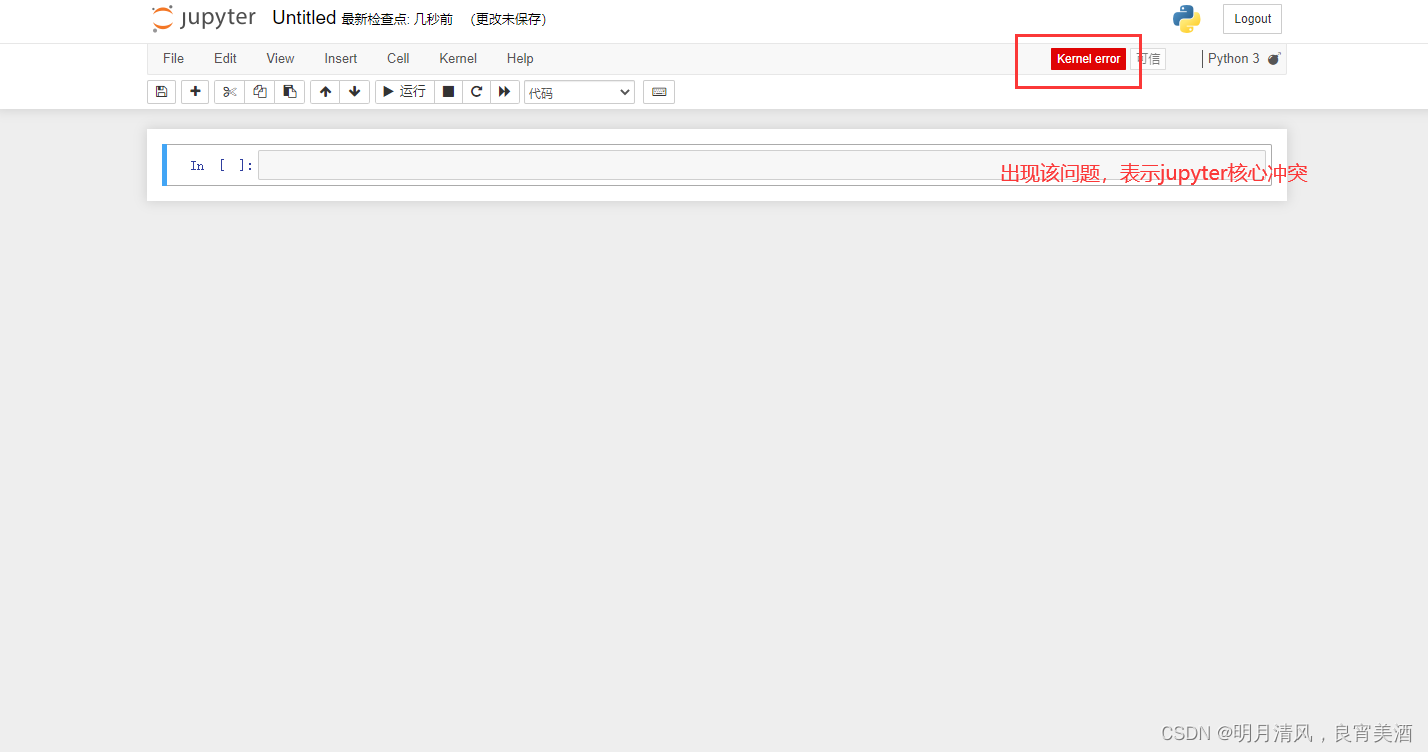
Task: Click the 最新检查点 checkpoint status text
Action: 397,19
